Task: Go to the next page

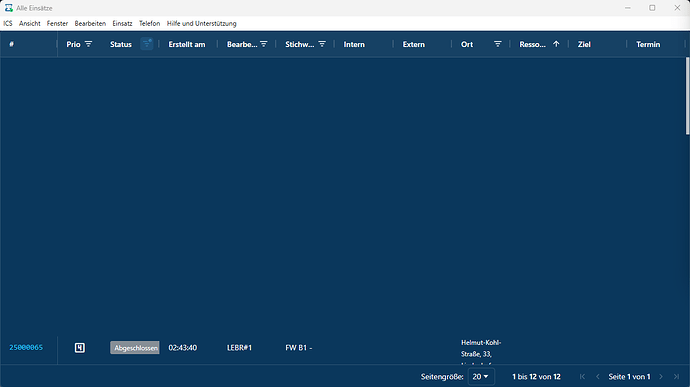Action: [x=661, y=376]
